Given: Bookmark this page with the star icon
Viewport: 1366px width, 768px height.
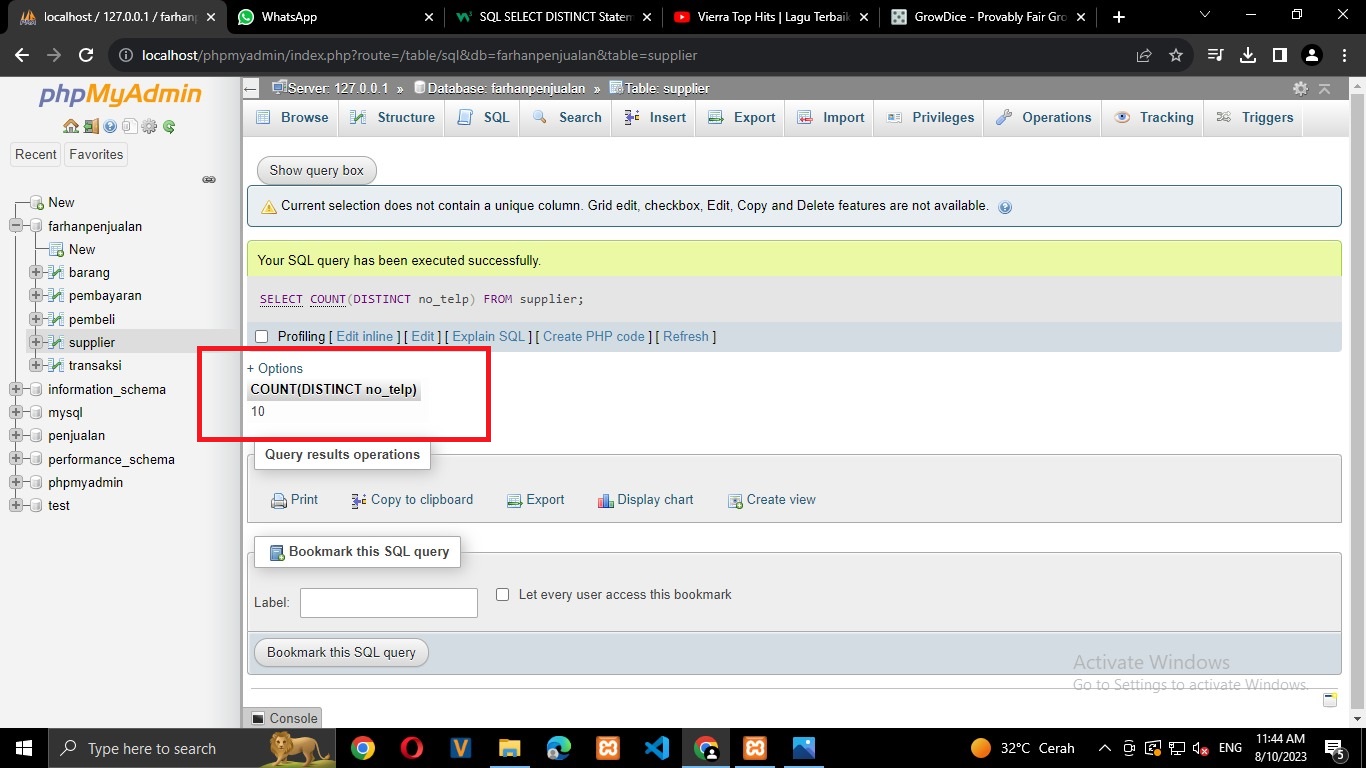Looking at the screenshot, I should [x=1176, y=55].
